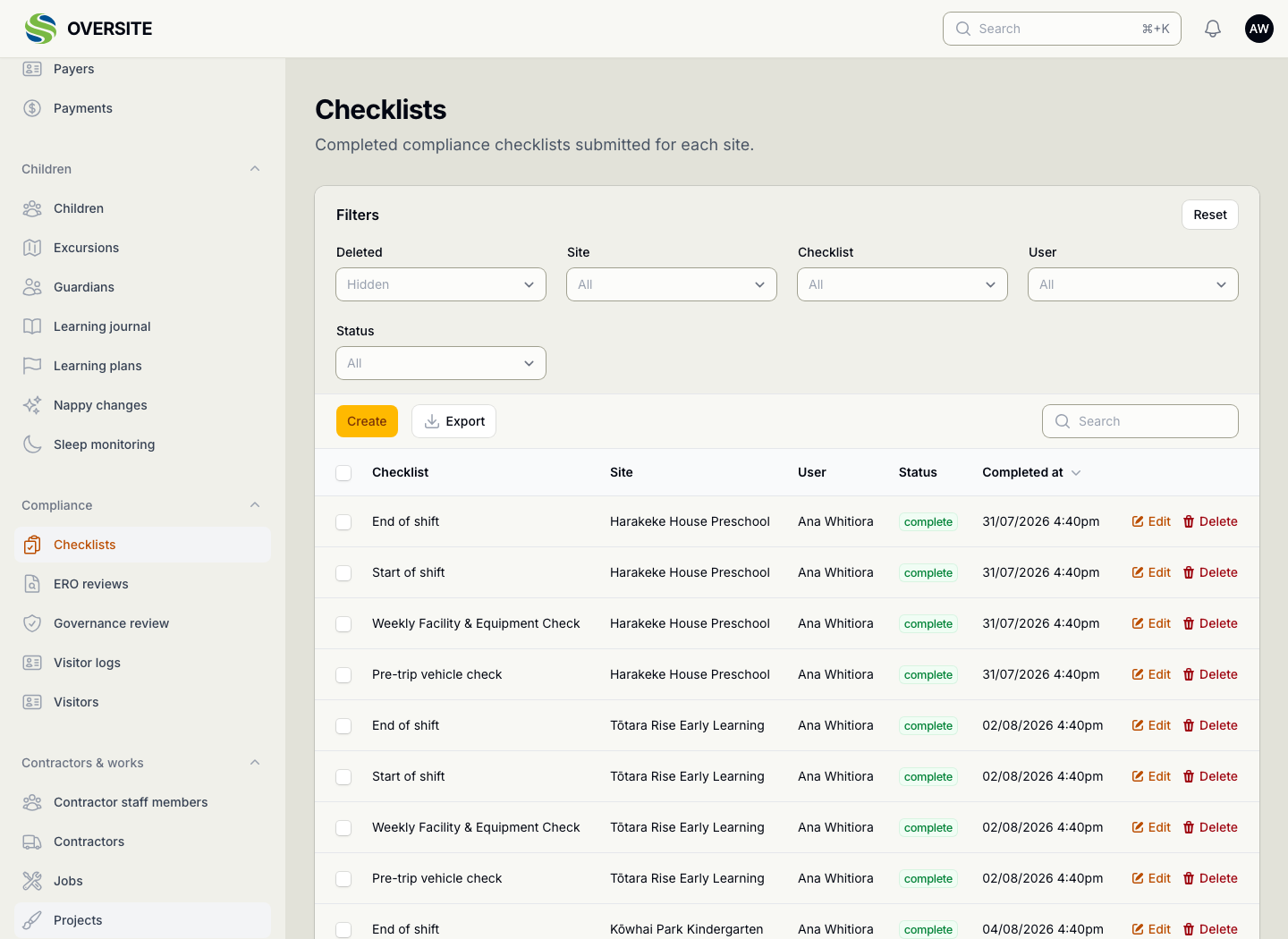Open Excursions in sidebar

(142, 248)
